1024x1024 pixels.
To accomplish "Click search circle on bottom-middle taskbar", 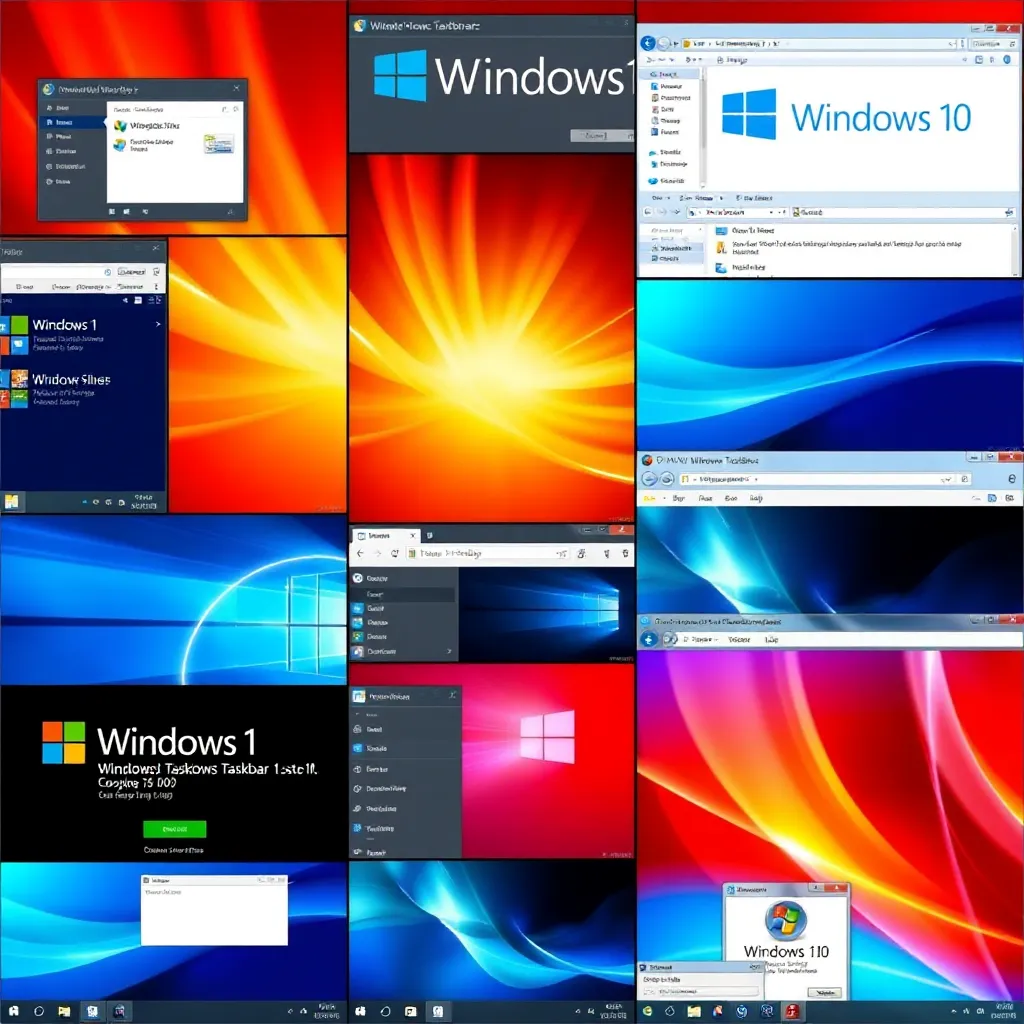I will coord(385,1011).
